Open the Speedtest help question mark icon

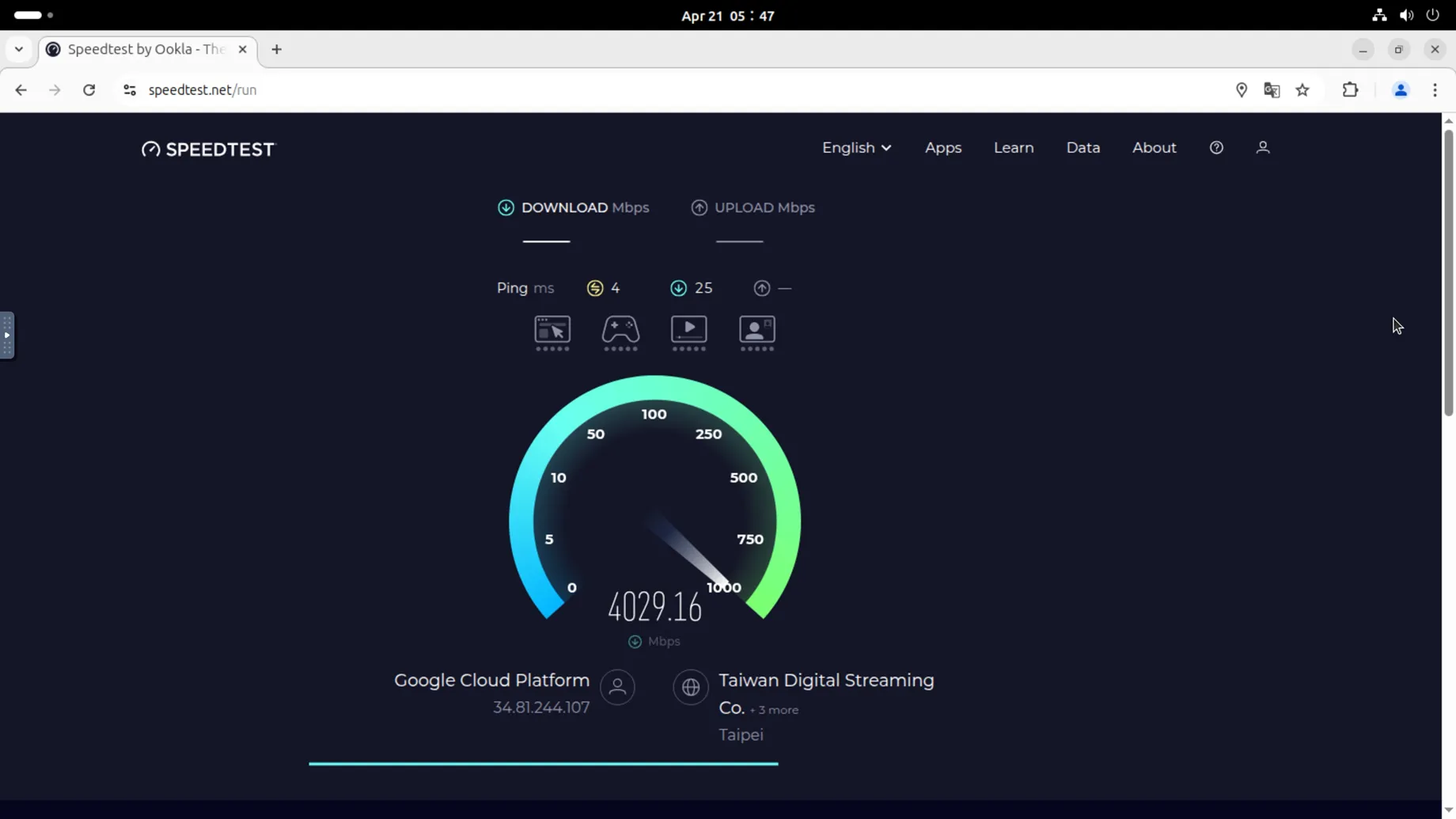click(1216, 147)
